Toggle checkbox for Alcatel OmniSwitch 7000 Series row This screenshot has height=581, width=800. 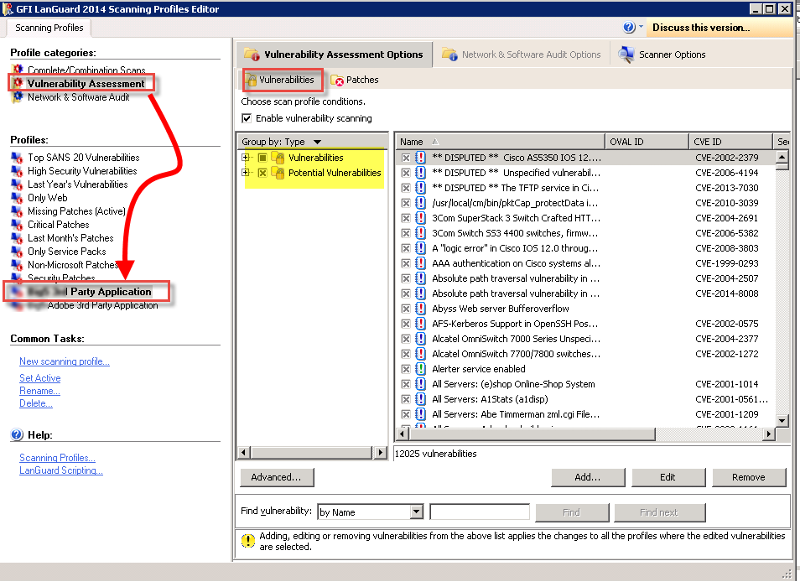pyautogui.click(x=406, y=339)
